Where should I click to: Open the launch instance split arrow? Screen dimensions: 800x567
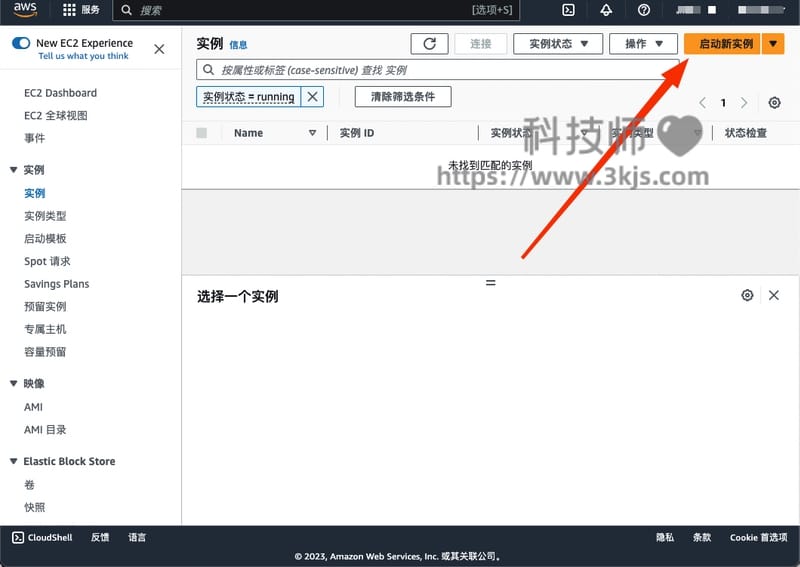tap(773, 44)
